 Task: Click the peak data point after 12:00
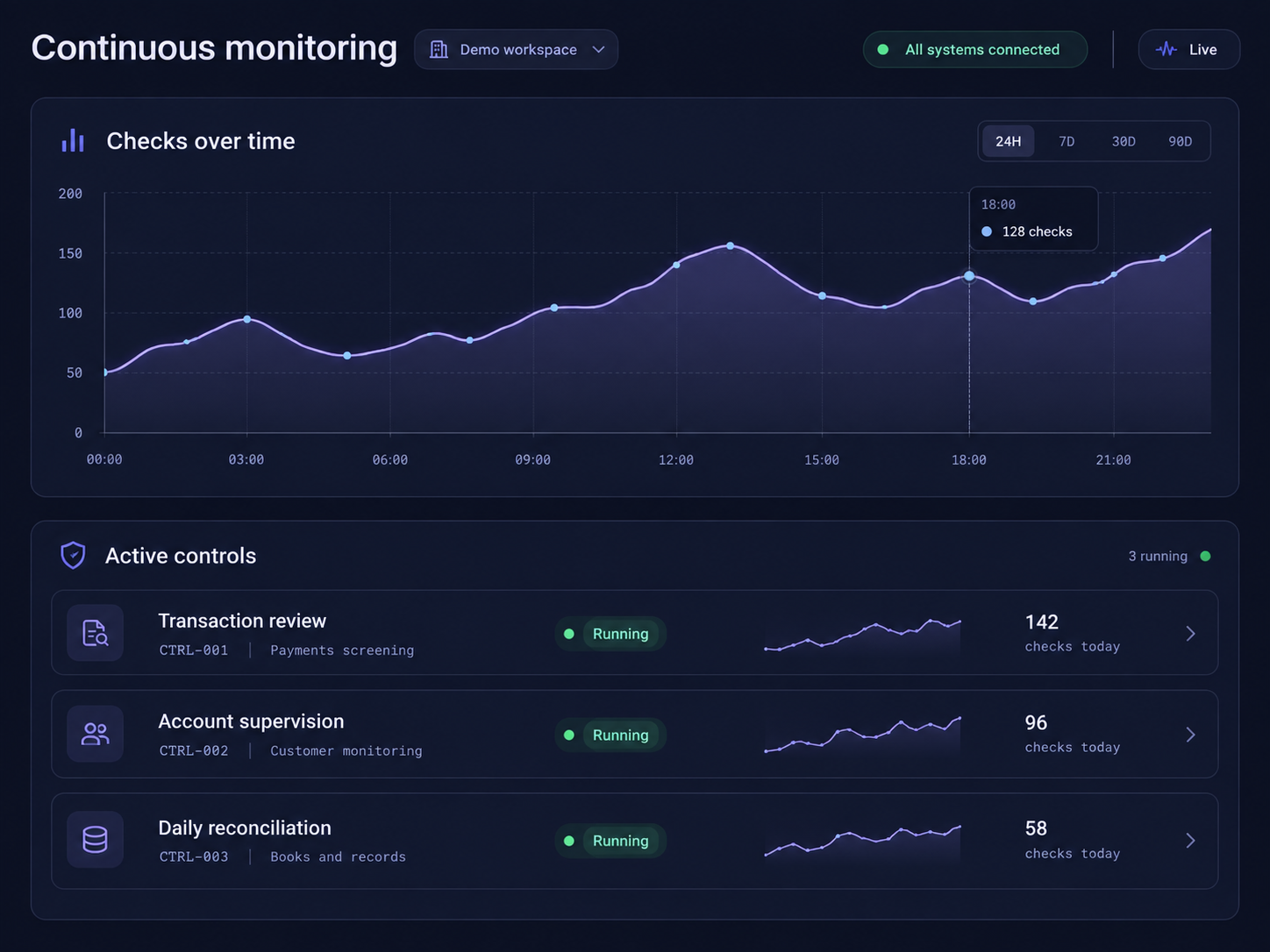click(x=731, y=246)
